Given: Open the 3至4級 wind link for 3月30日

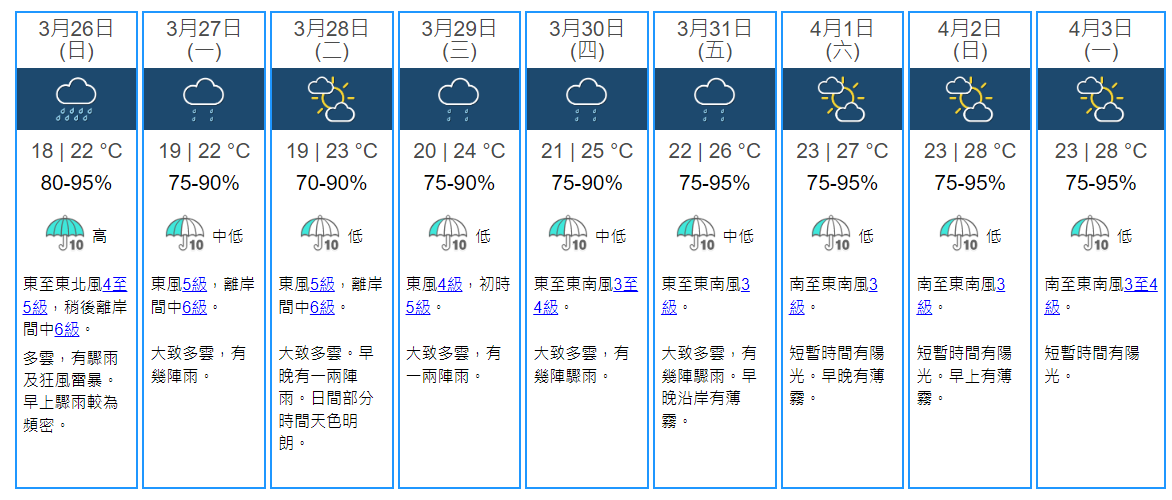Looking at the screenshot, I should [628, 285].
